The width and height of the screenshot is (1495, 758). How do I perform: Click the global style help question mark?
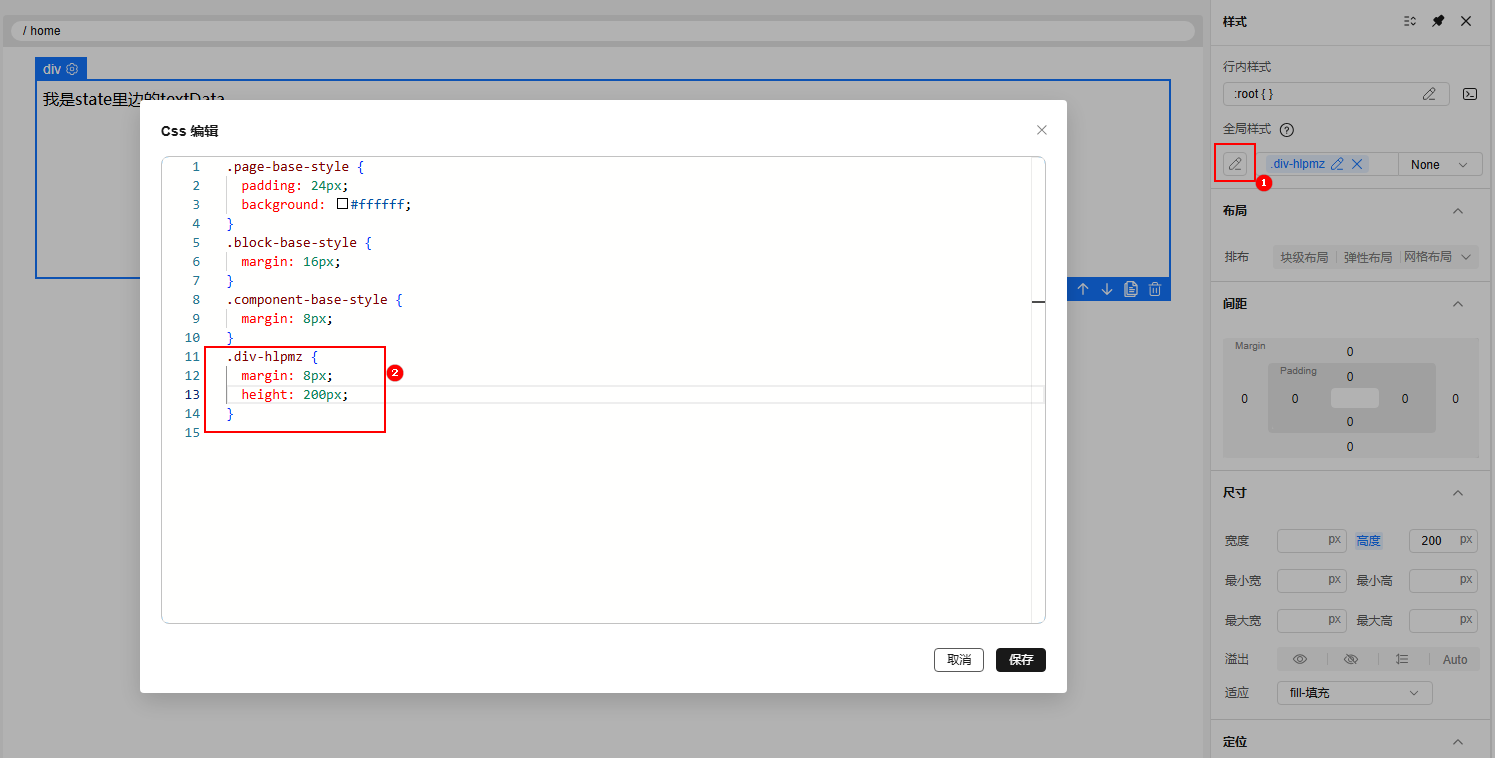(x=1287, y=130)
